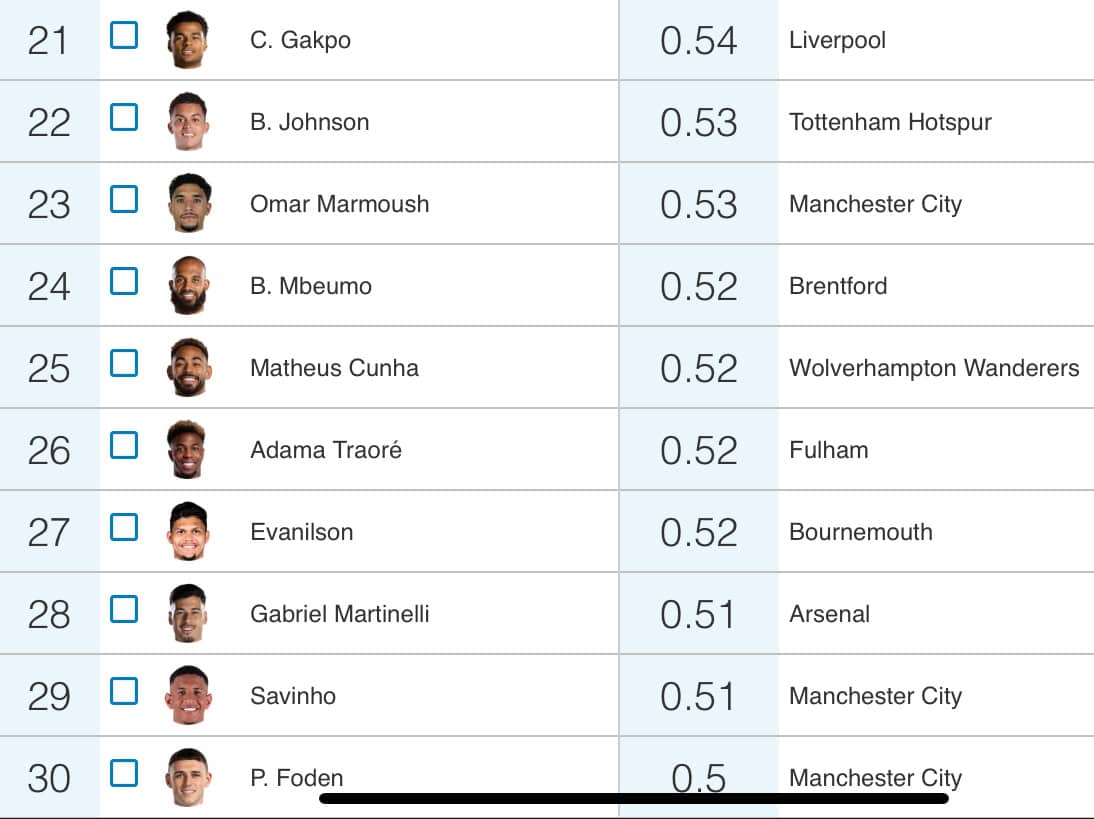Open the Tottenham Hotspur team name

[x=890, y=122]
